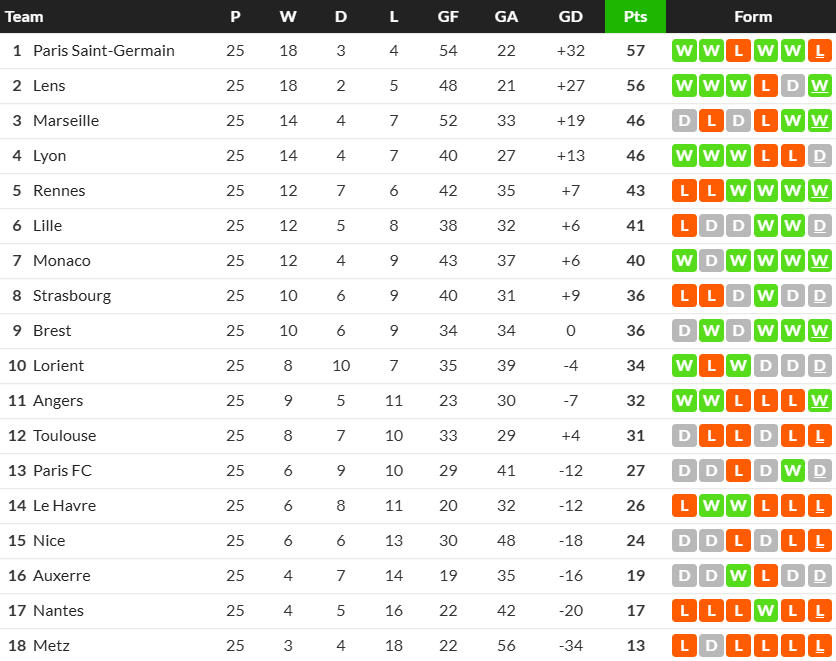836x661 pixels.
Task: Click the GA column header
Action: [x=506, y=16]
